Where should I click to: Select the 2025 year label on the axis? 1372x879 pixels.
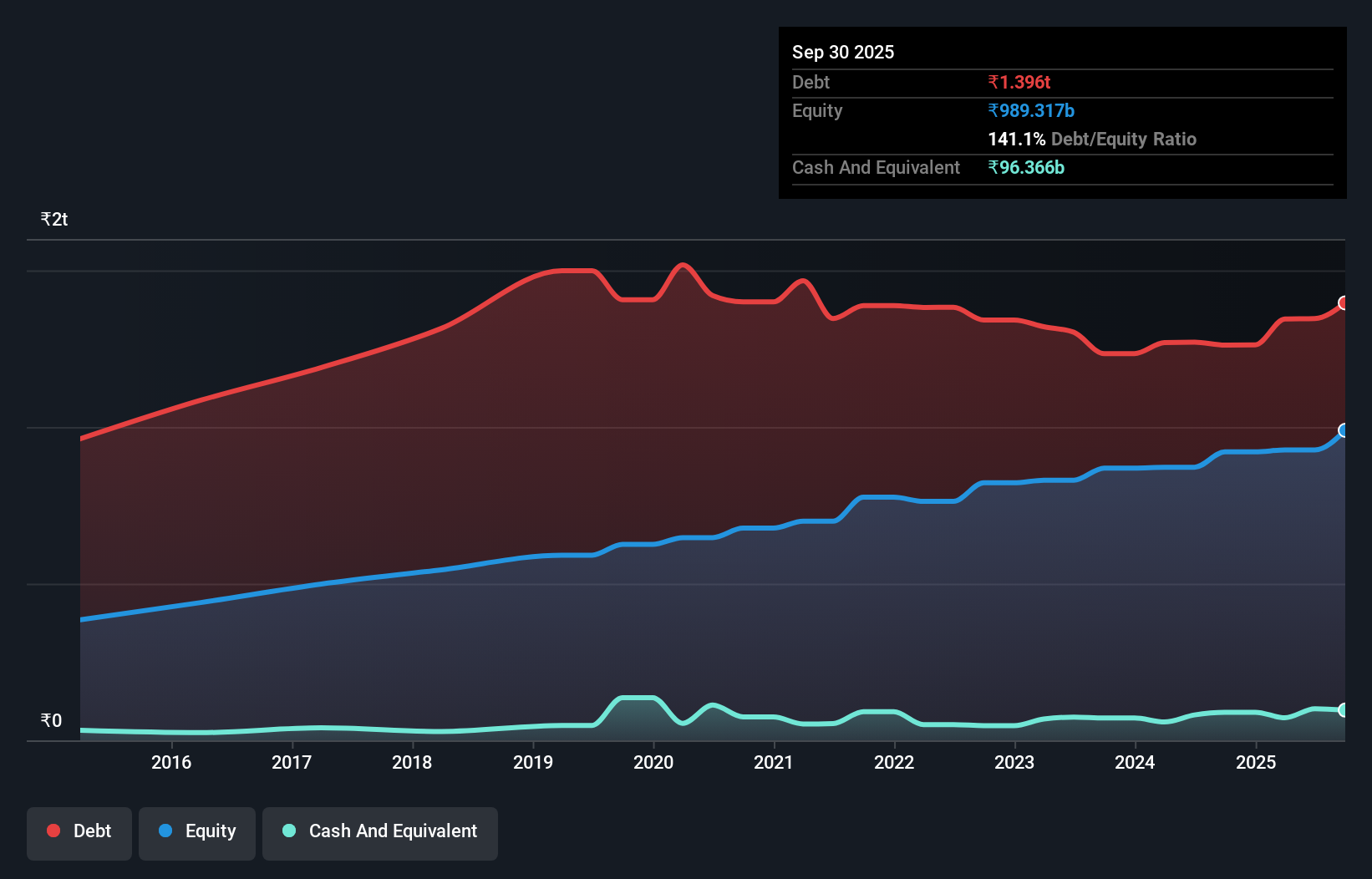click(x=1258, y=762)
